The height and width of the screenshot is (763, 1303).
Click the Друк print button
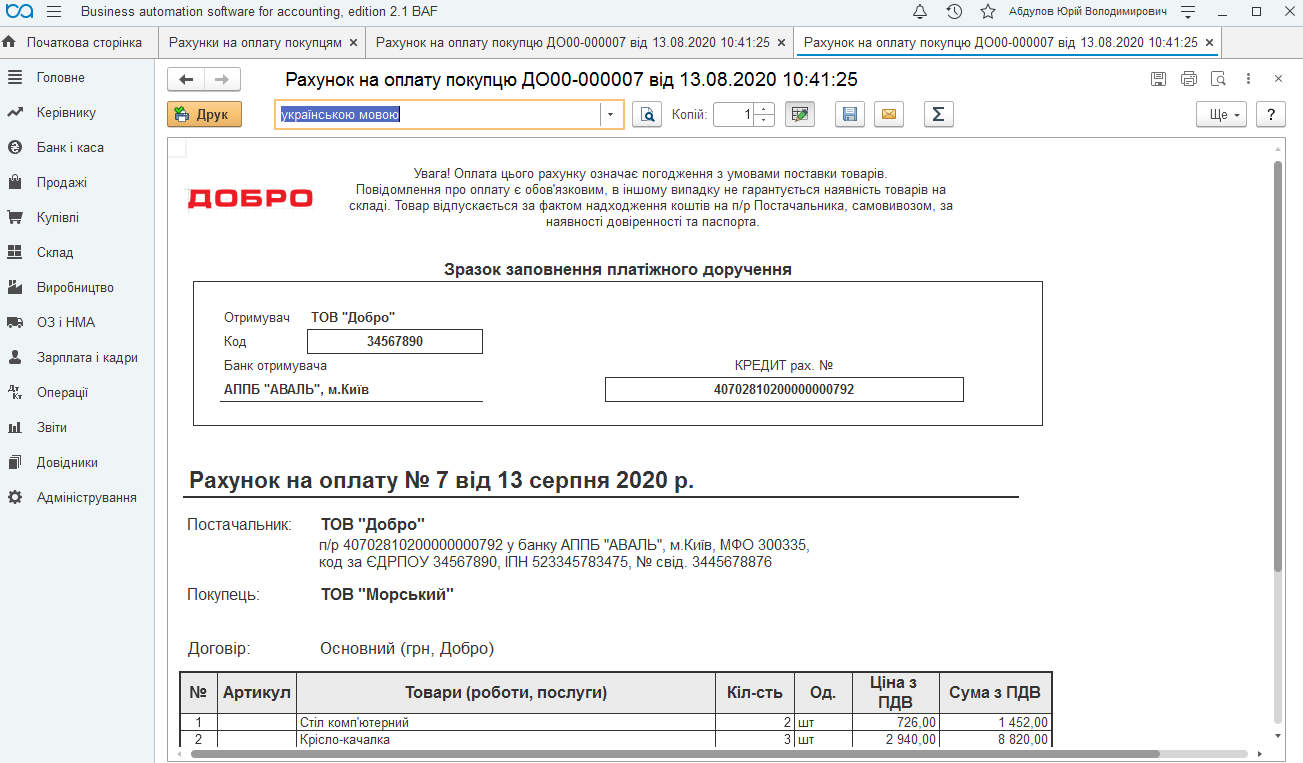tap(204, 114)
